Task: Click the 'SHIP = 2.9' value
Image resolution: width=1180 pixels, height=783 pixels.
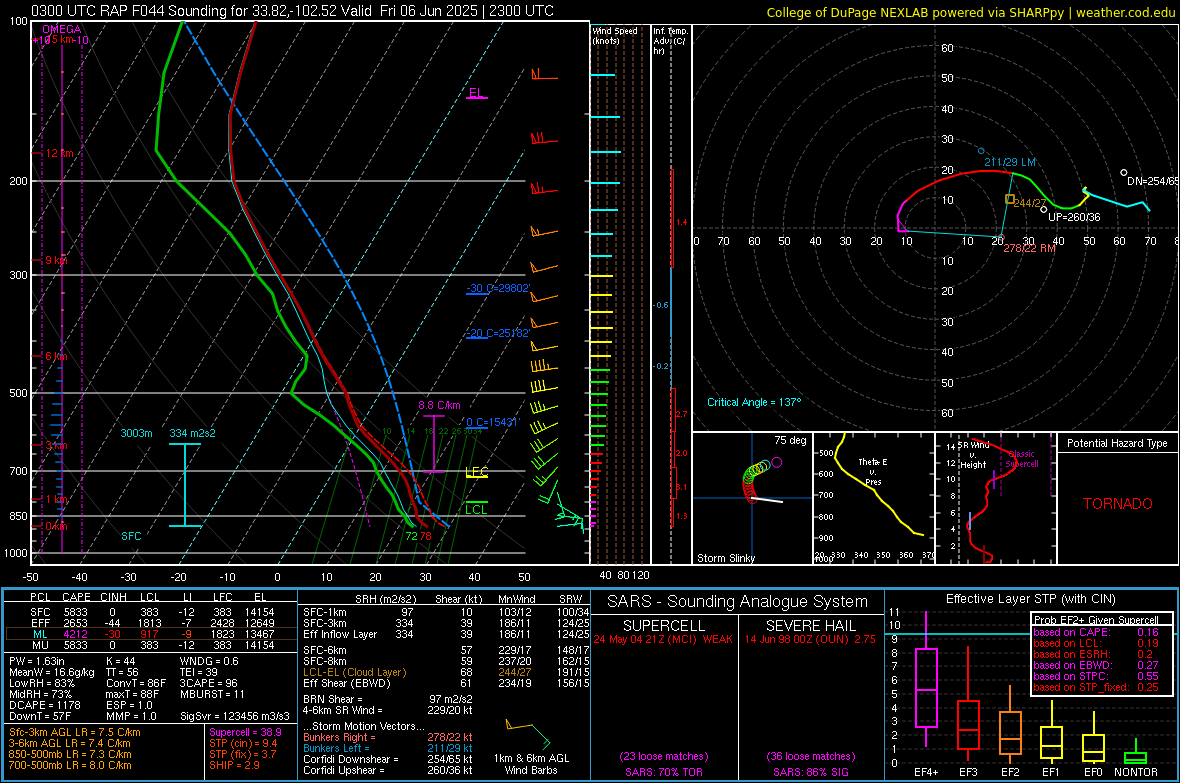Action: coord(234,765)
